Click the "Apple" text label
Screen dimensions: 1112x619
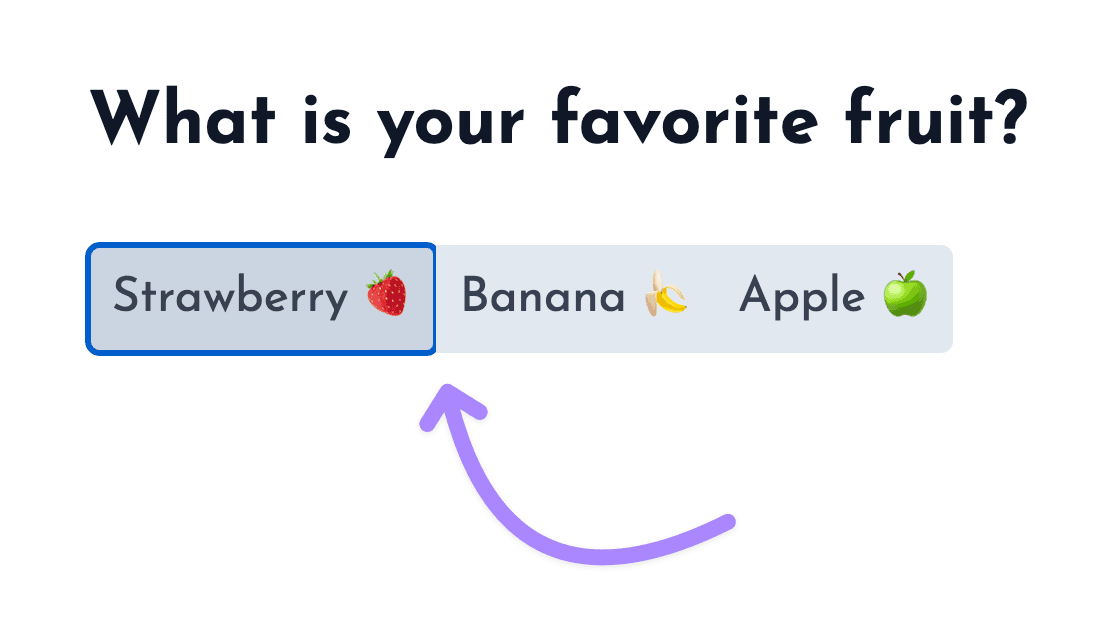tap(801, 298)
